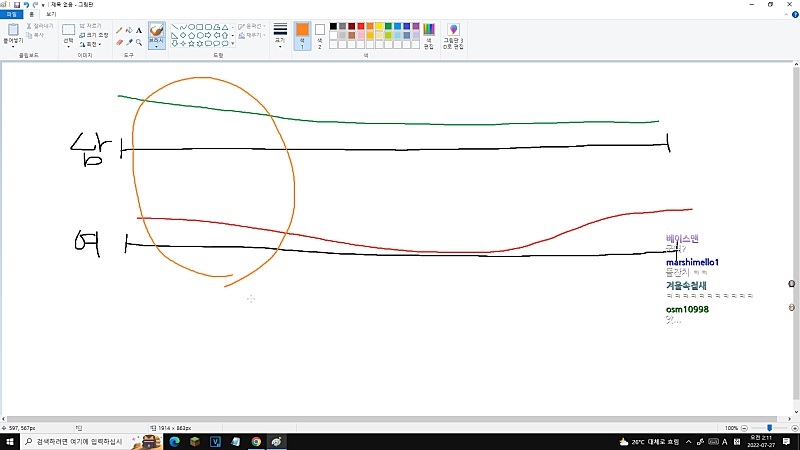The height and width of the screenshot is (450, 800).
Task: Click the Undo arrow in title bar
Action: (x=26, y=5)
